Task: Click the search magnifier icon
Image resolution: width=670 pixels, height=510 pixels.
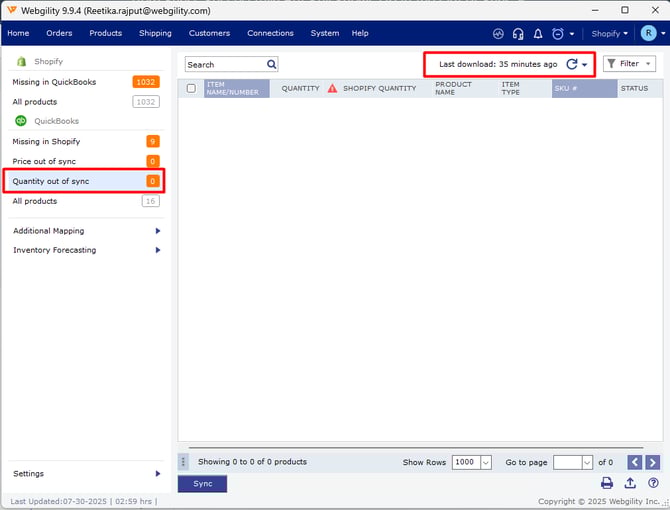Action: (271, 64)
